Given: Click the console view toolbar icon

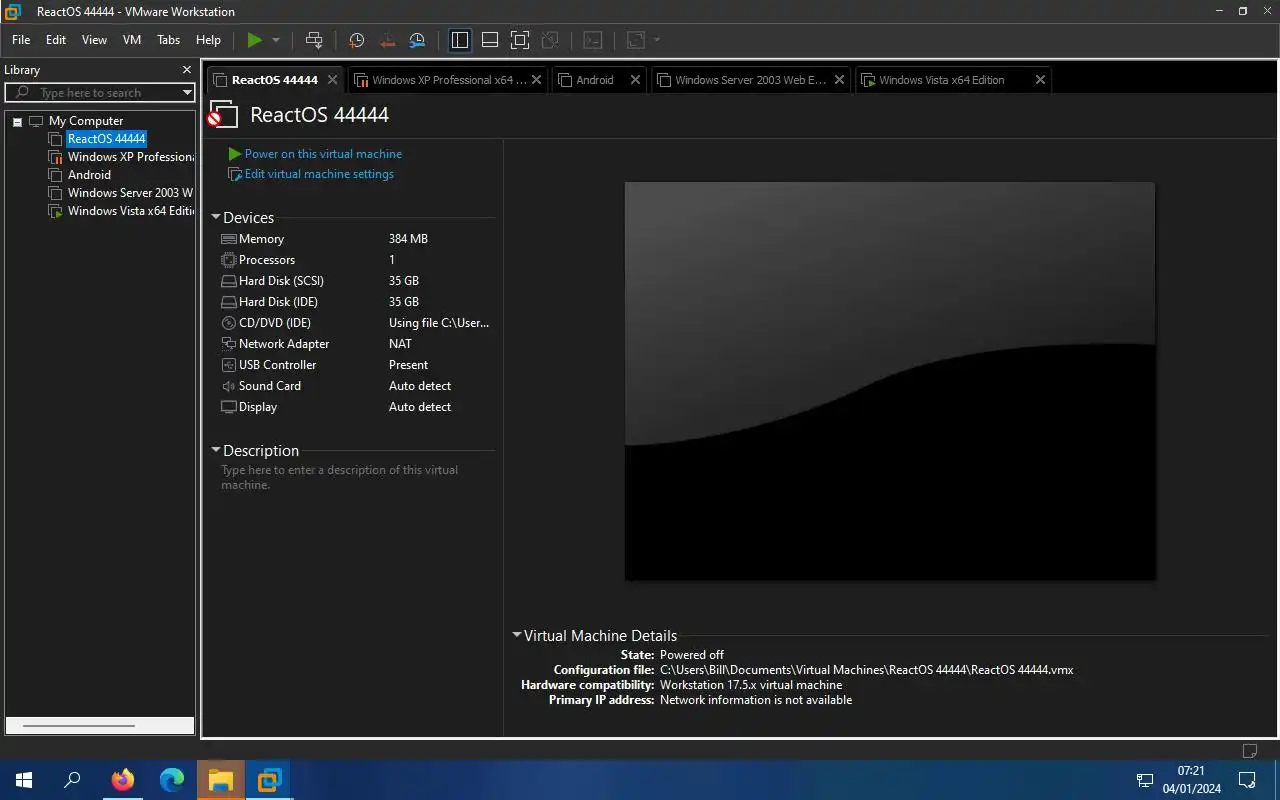Looking at the screenshot, I should tap(593, 40).
